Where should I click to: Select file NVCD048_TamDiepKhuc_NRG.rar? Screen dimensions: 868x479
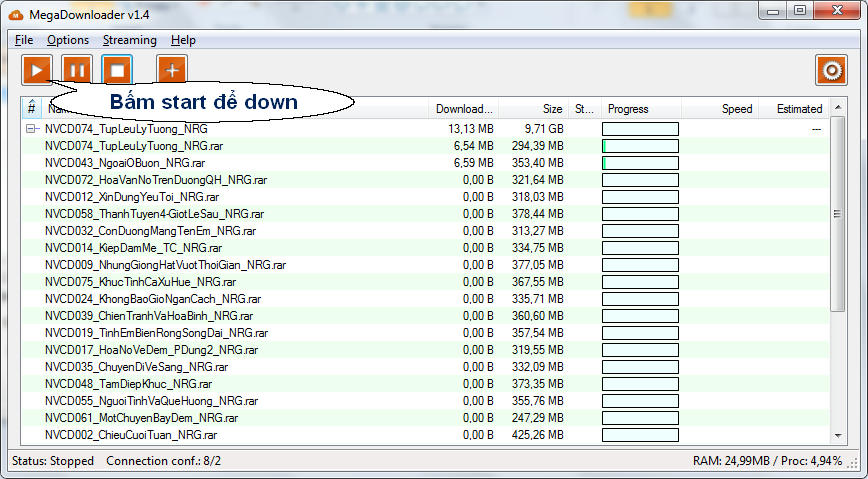[128, 384]
